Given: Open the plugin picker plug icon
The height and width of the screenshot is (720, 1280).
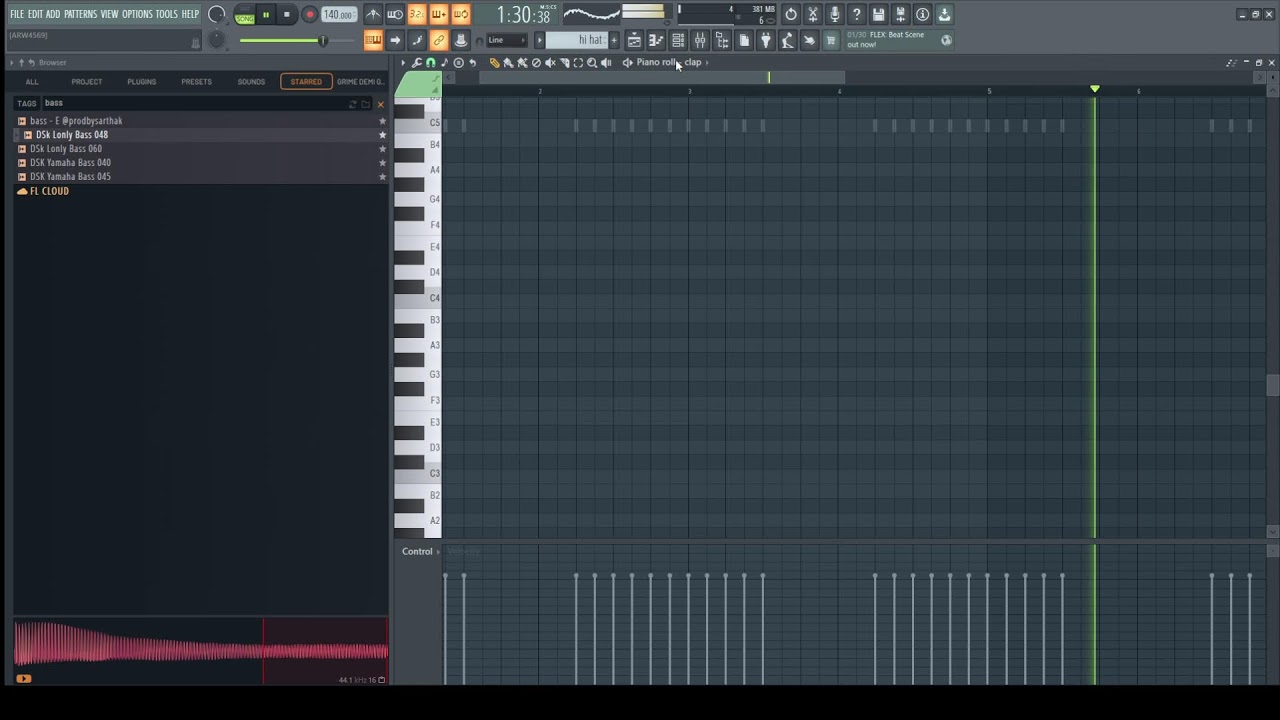Looking at the screenshot, I should [x=766, y=40].
